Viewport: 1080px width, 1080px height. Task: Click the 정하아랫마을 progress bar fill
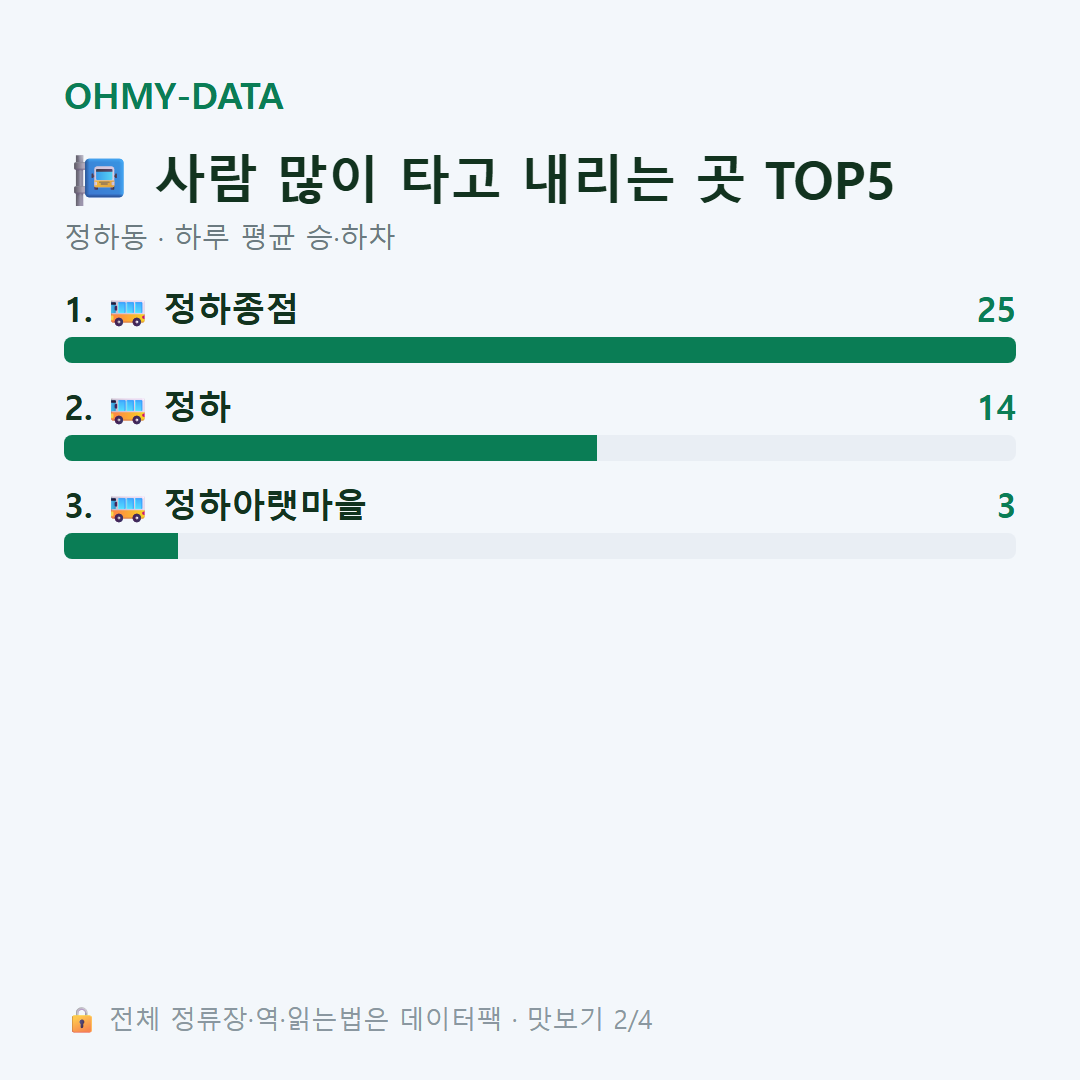[x=121, y=546]
